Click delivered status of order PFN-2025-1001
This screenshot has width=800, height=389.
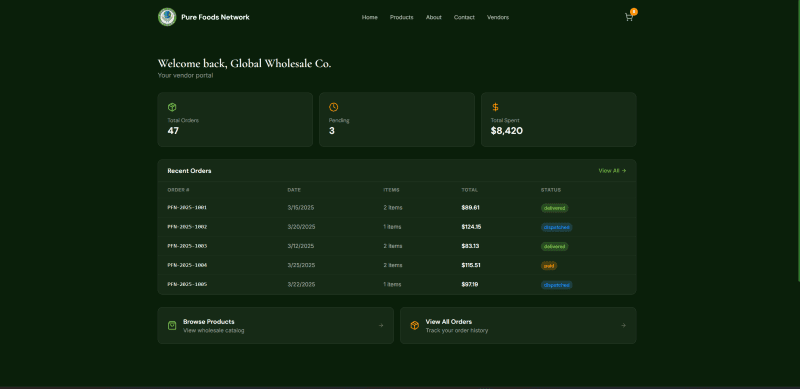point(555,208)
